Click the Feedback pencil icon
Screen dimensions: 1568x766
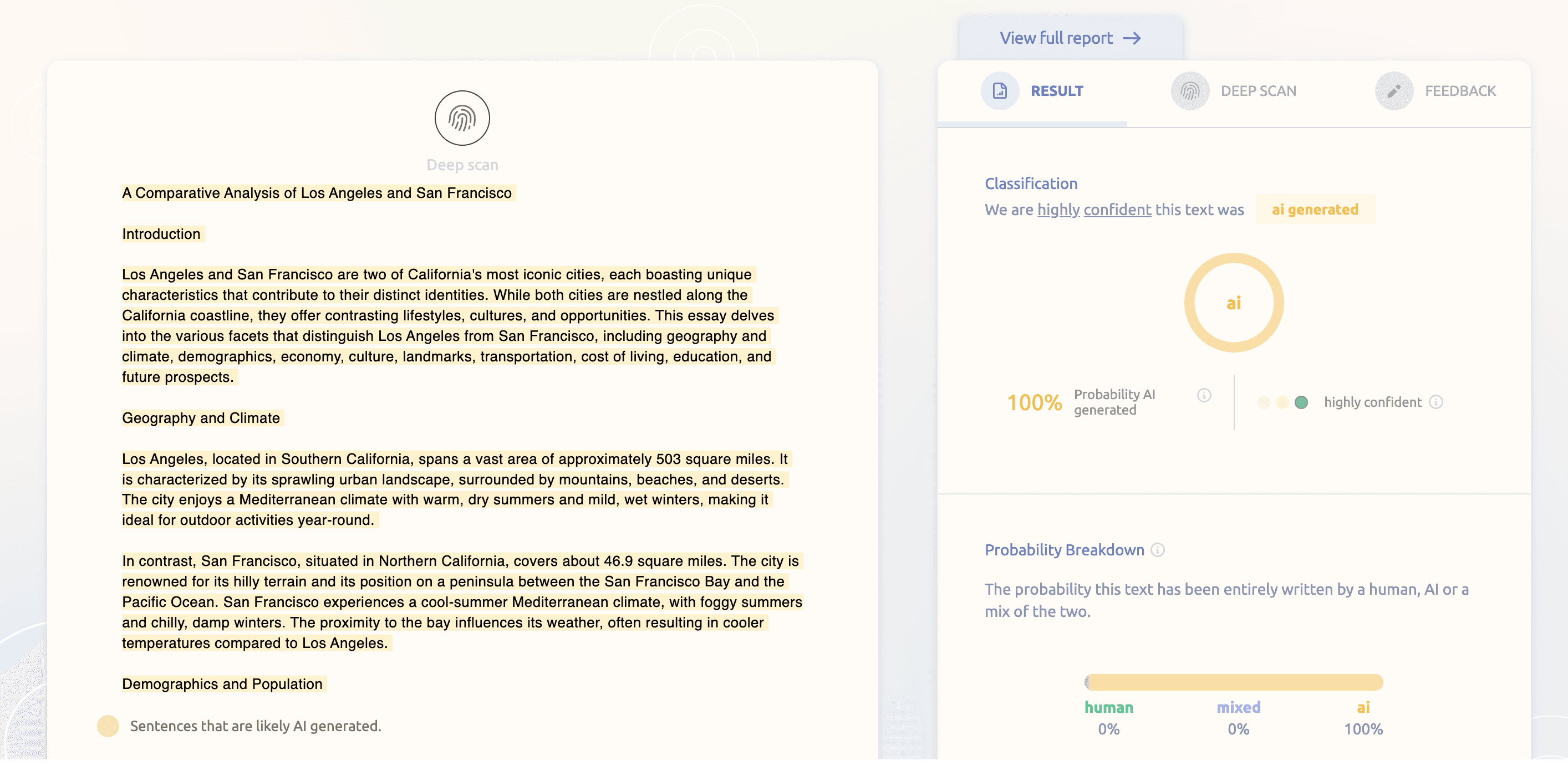[1393, 91]
